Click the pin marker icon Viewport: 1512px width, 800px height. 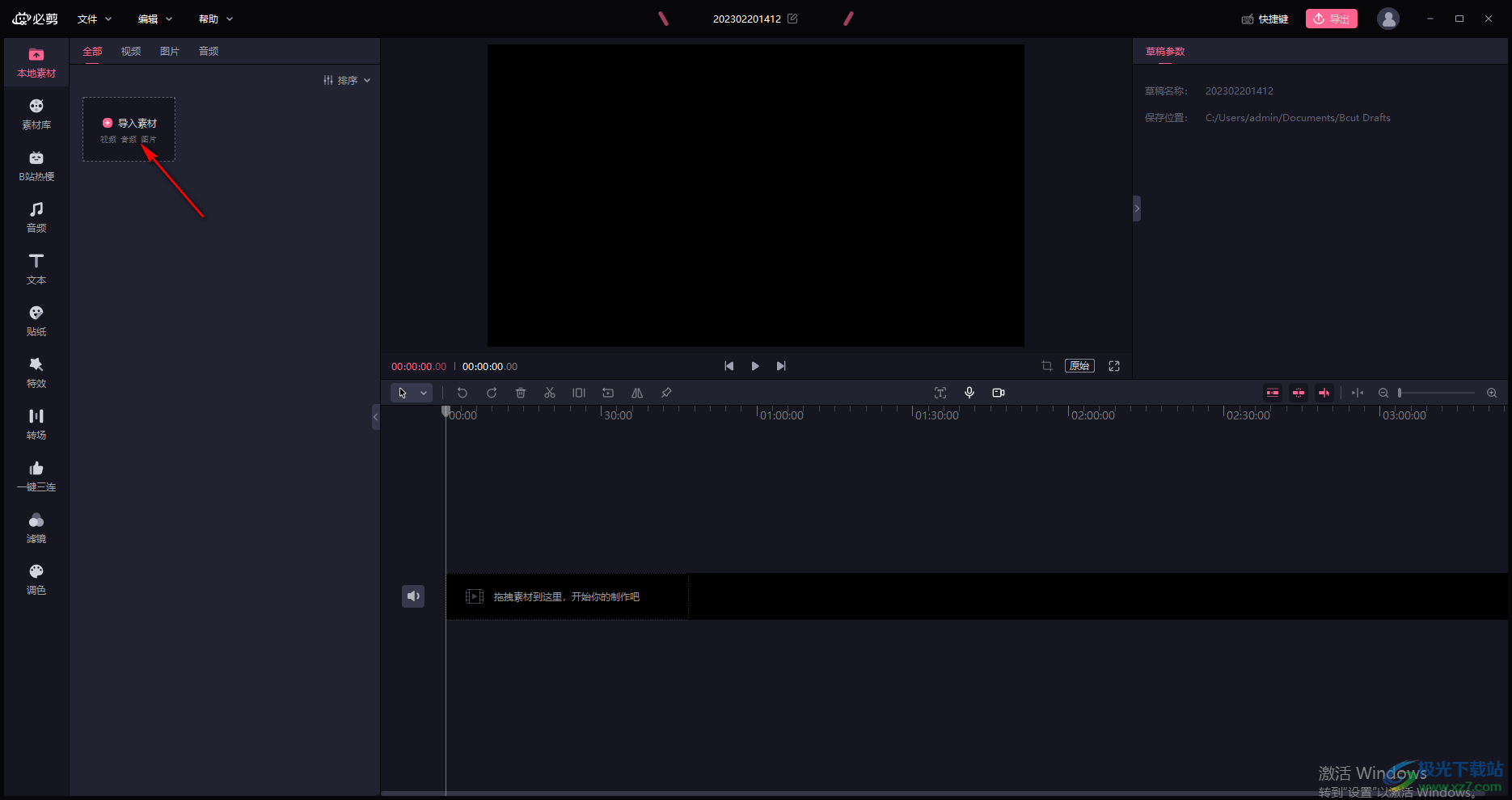coord(666,393)
